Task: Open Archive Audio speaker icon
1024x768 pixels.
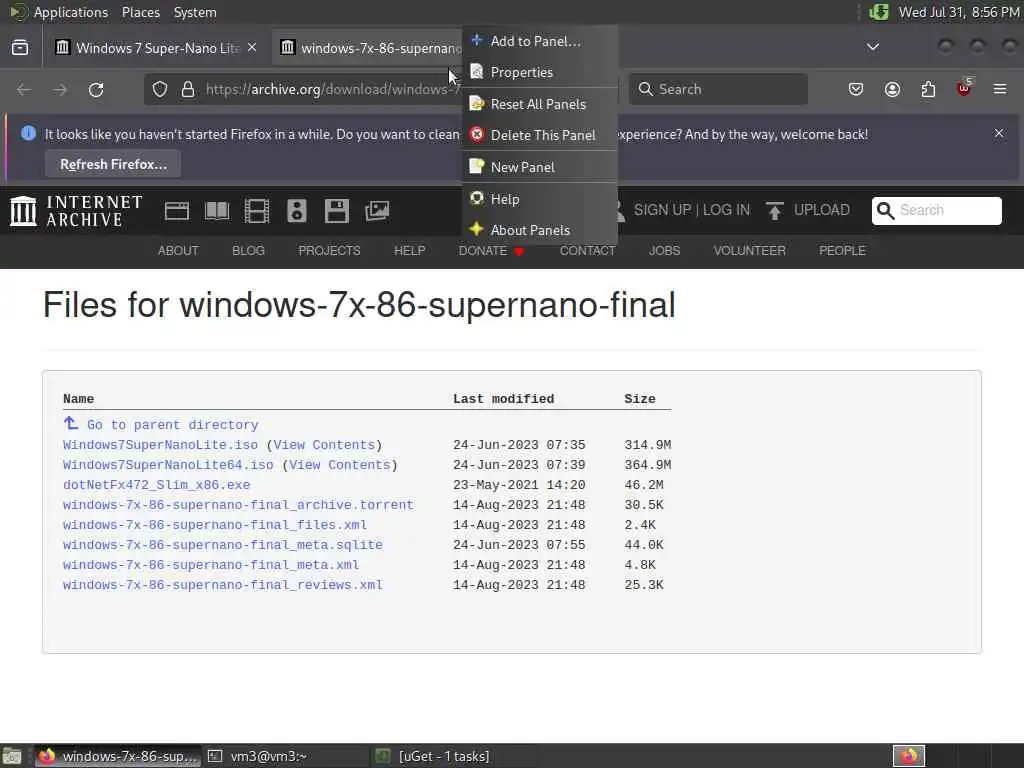Action: pyautogui.click(x=296, y=211)
